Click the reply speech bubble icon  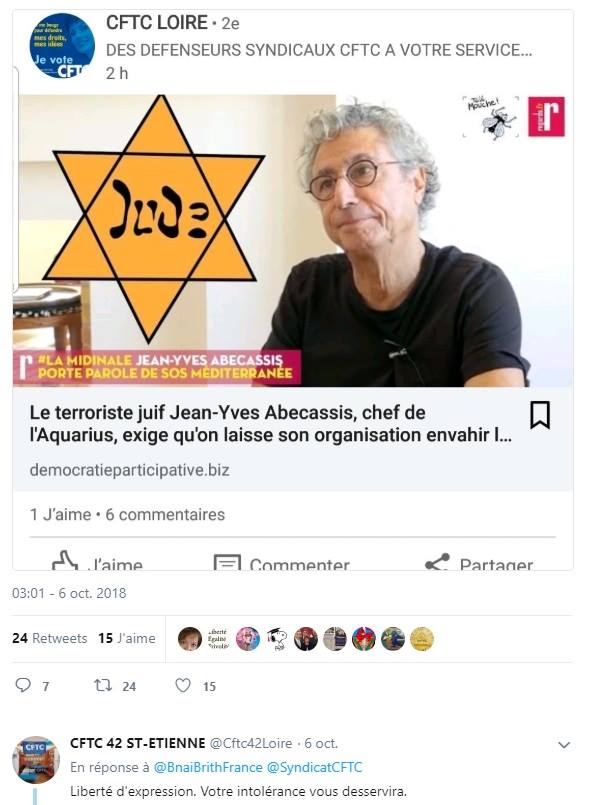(23, 685)
